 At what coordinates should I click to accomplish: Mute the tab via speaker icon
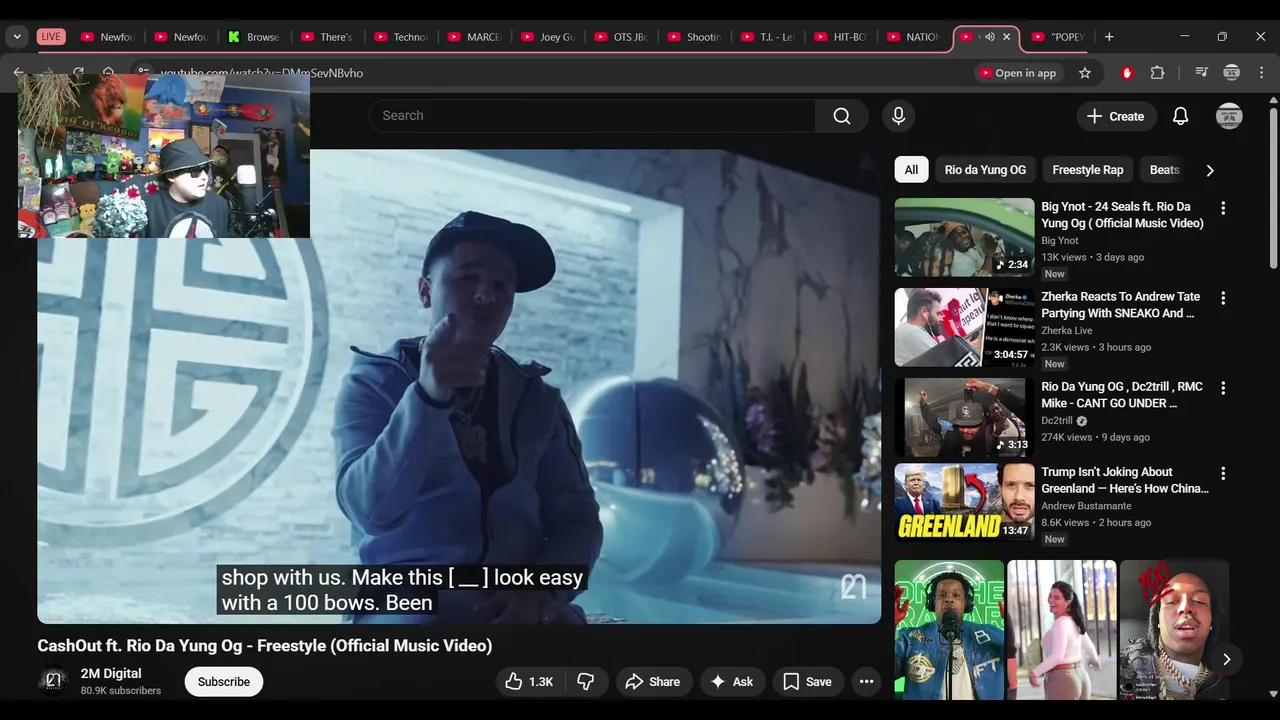point(989,37)
